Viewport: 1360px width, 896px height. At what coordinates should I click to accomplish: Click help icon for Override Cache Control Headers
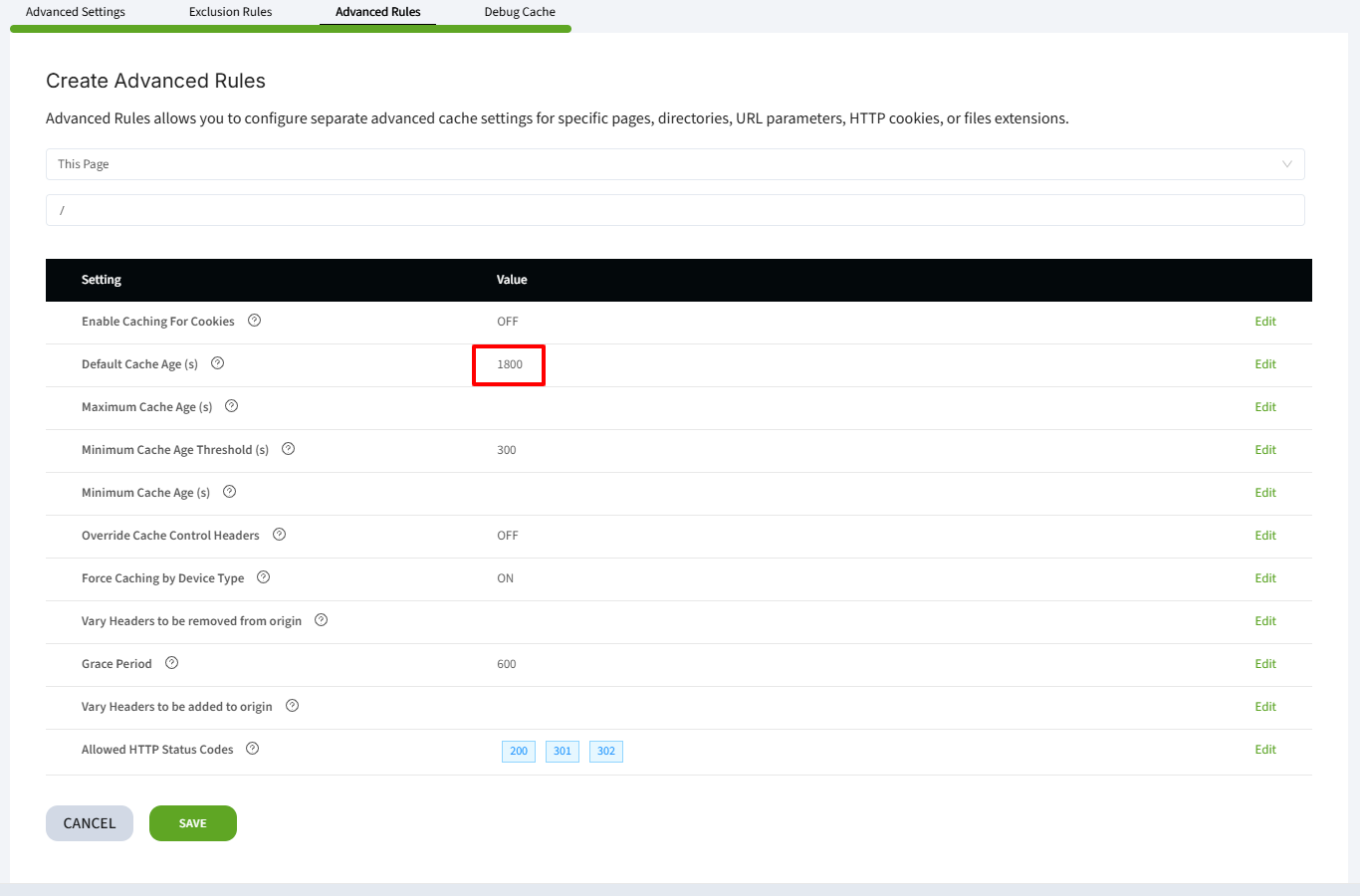(279, 535)
